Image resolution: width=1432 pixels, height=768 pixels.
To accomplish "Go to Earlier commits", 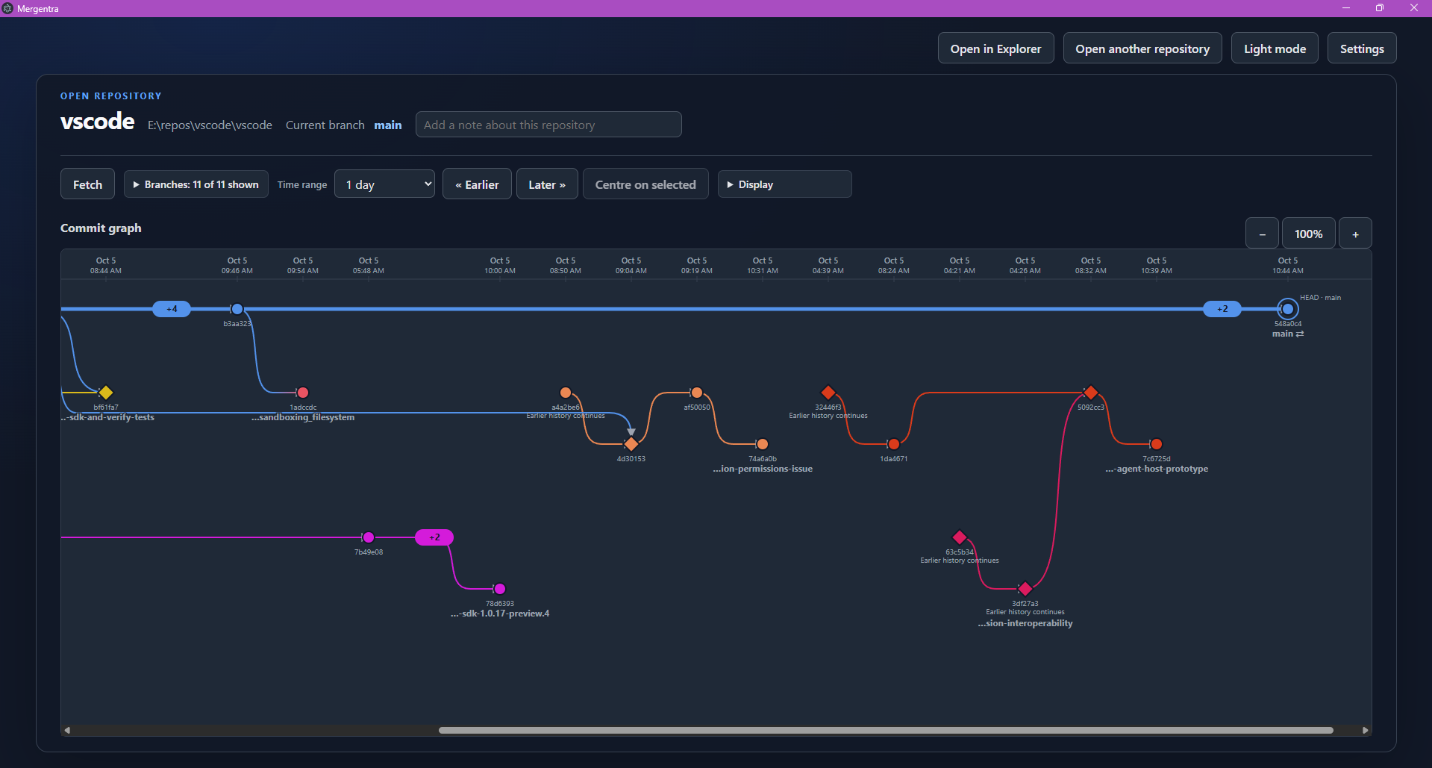I will pyautogui.click(x=477, y=184).
